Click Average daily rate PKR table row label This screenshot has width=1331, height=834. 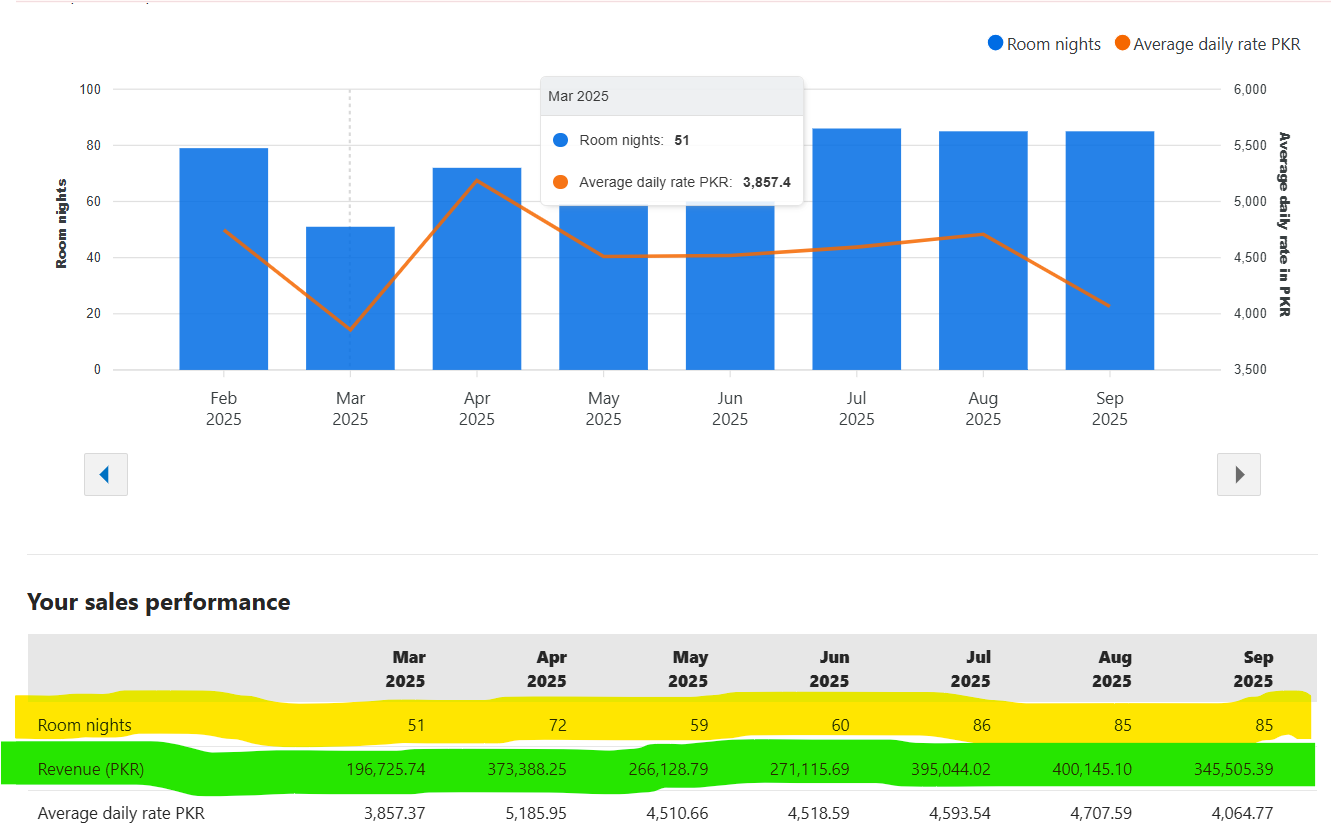[121, 813]
